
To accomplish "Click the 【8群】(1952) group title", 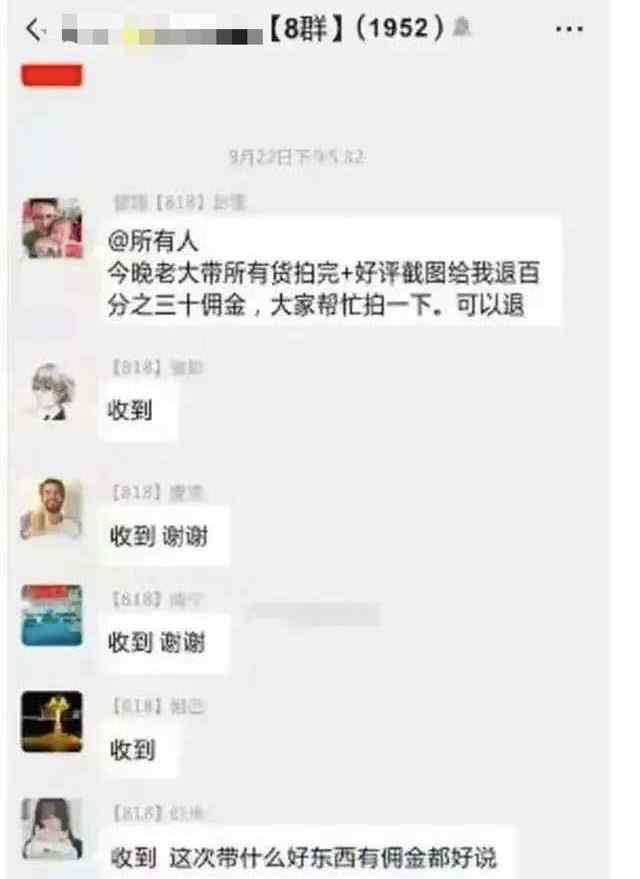I will coord(356,28).
